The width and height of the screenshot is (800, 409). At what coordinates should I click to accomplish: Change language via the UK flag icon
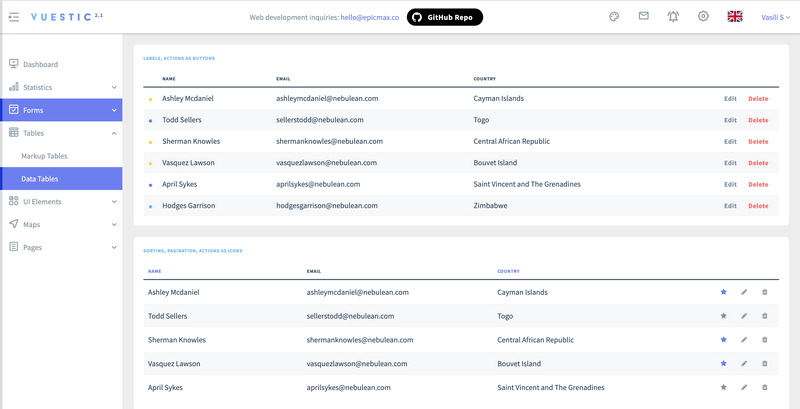[x=735, y=17]
